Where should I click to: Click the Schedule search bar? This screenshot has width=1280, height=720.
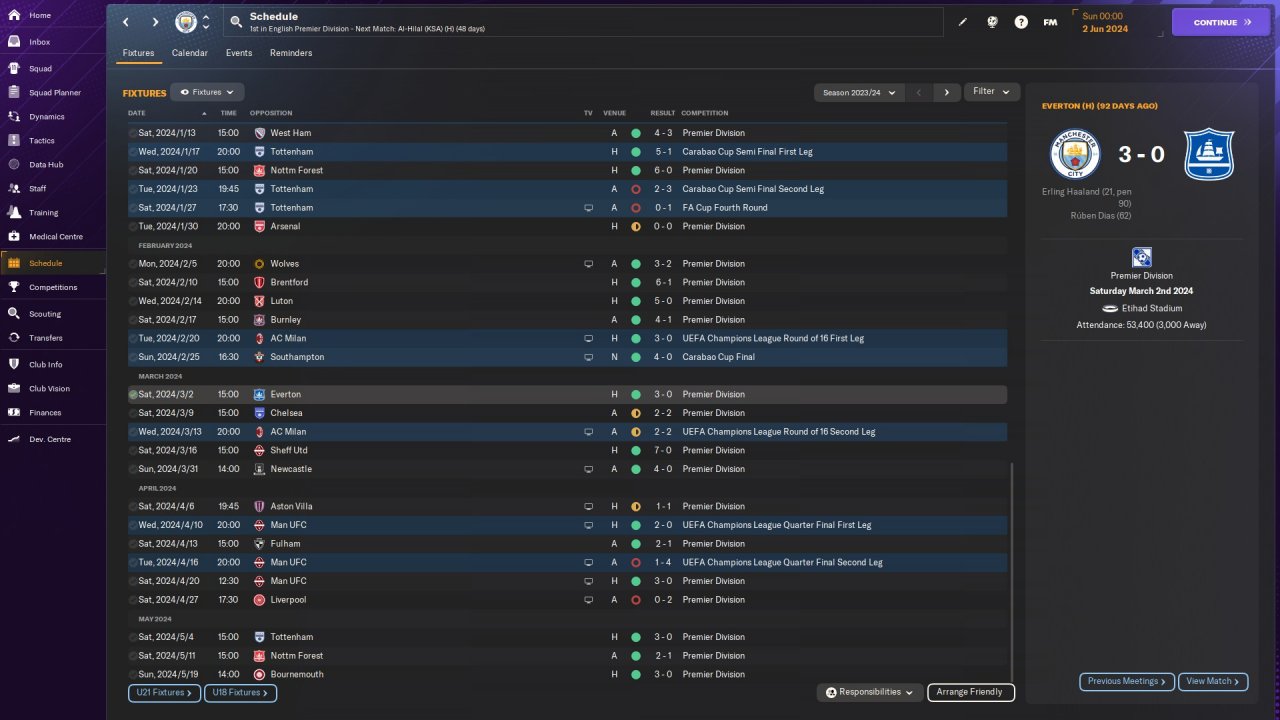[585, 22]
